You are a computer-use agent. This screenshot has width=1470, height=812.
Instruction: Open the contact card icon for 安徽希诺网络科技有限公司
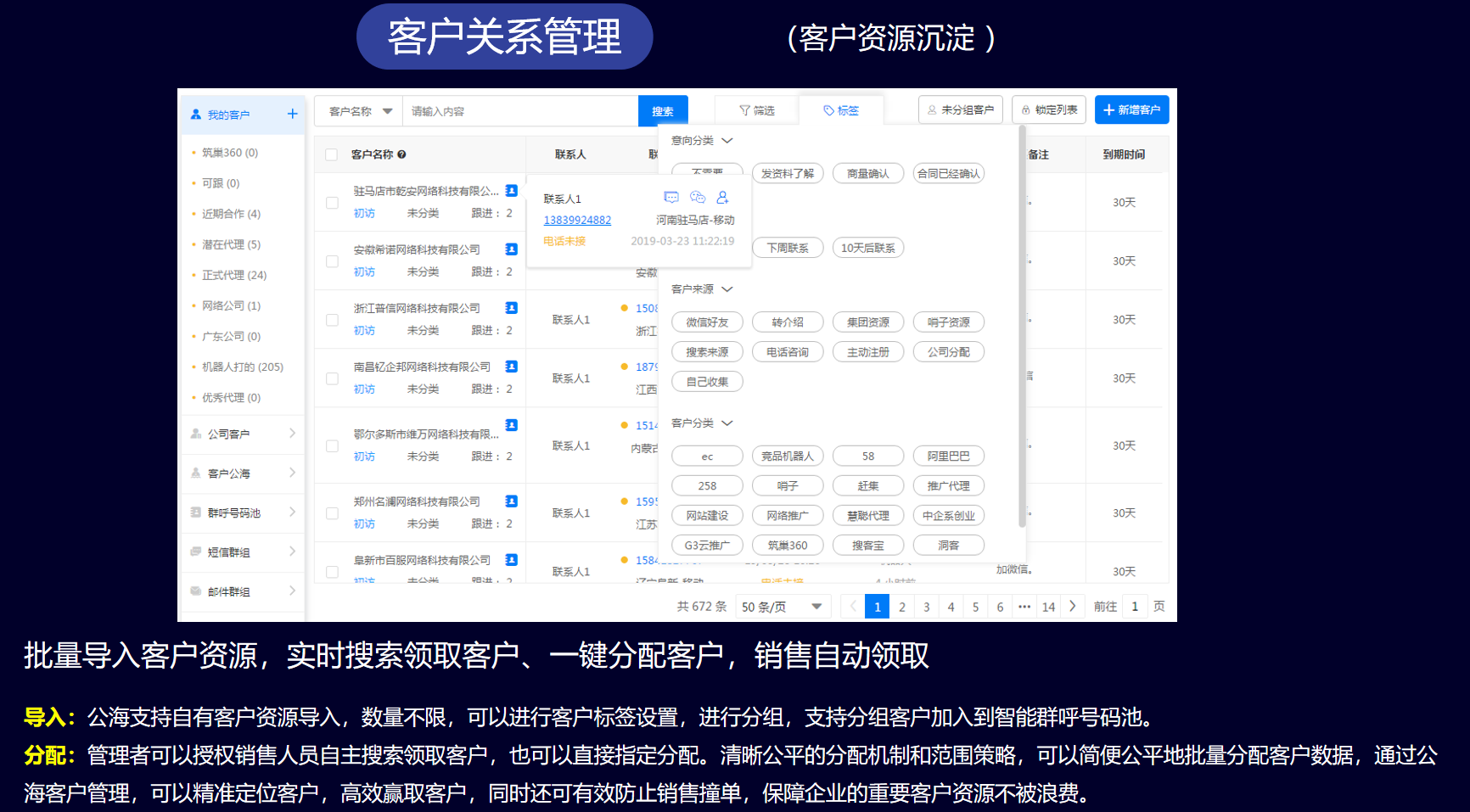point(511,249)
